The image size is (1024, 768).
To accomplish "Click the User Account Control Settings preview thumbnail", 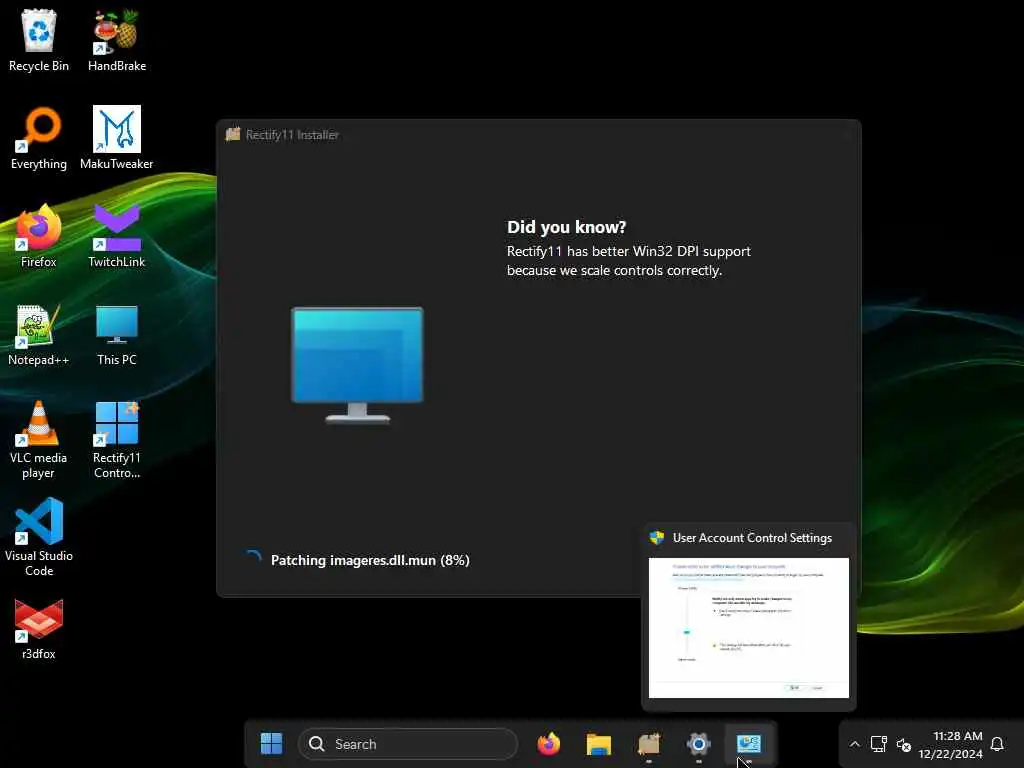I will point(748,628).
